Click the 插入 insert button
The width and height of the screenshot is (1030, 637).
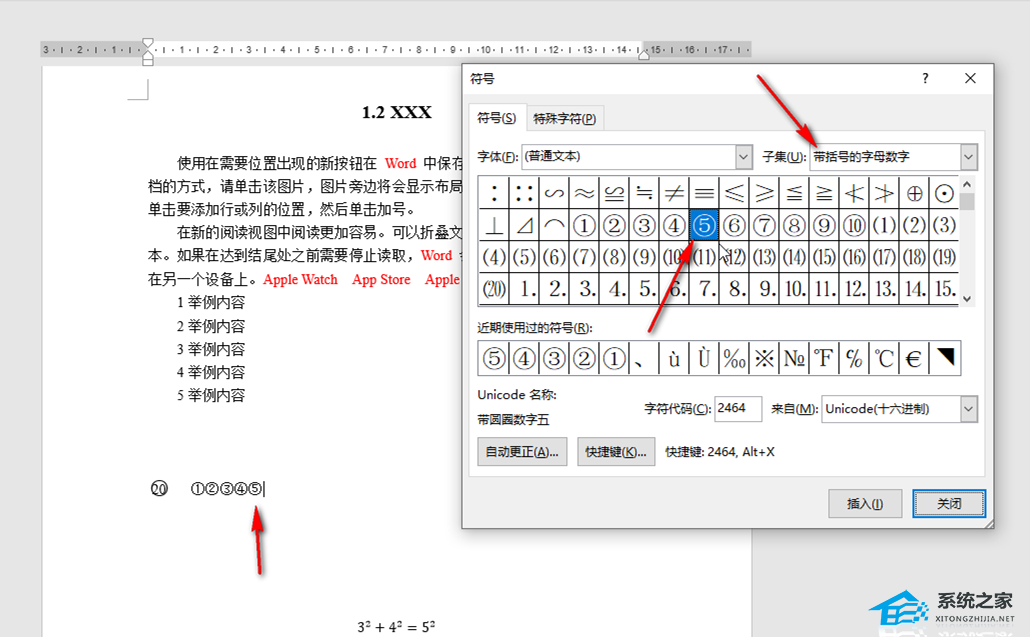(865, 504)
